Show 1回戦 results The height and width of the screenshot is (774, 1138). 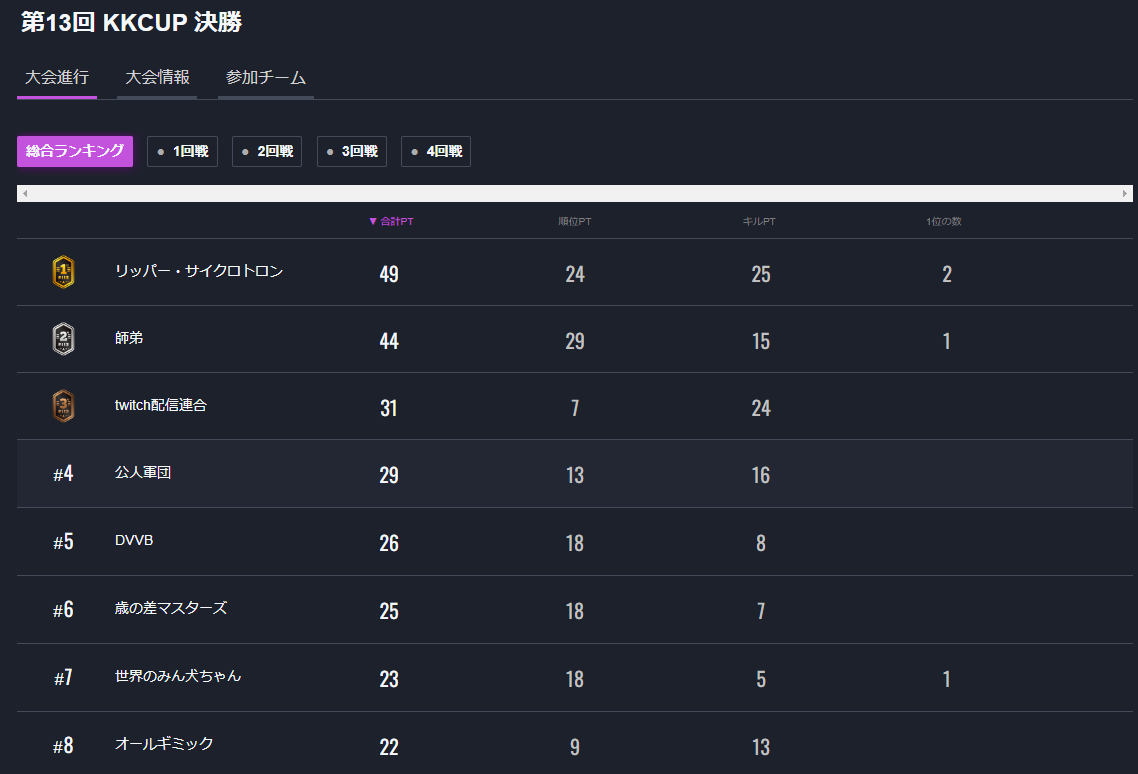[182, 151]
